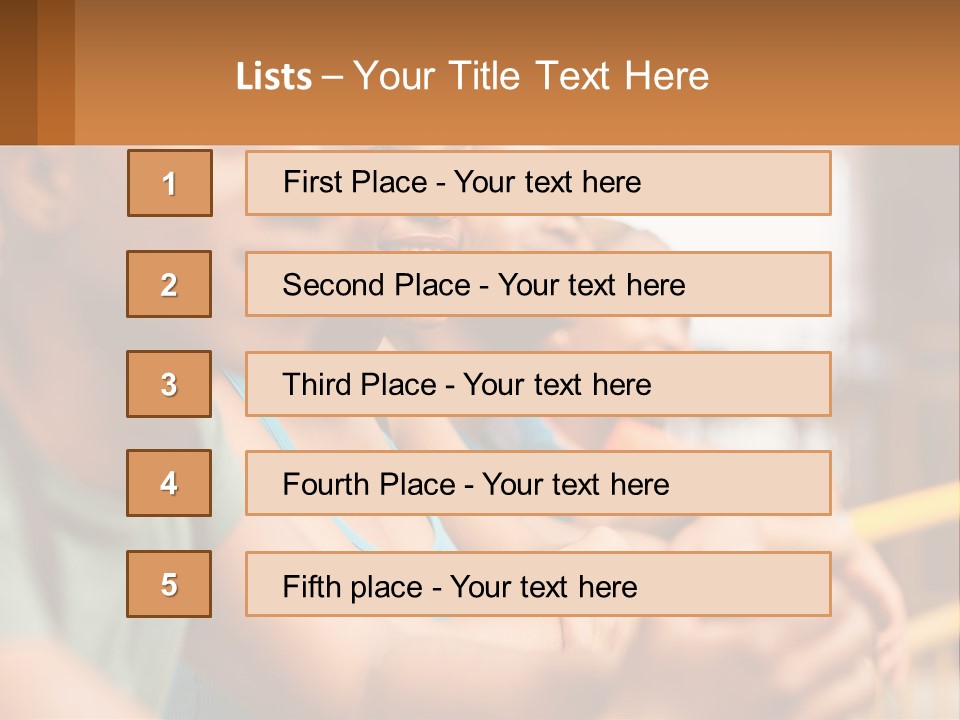Select the Fifth place text box
This screenshot has width=960, height=720.
(538, 585)
